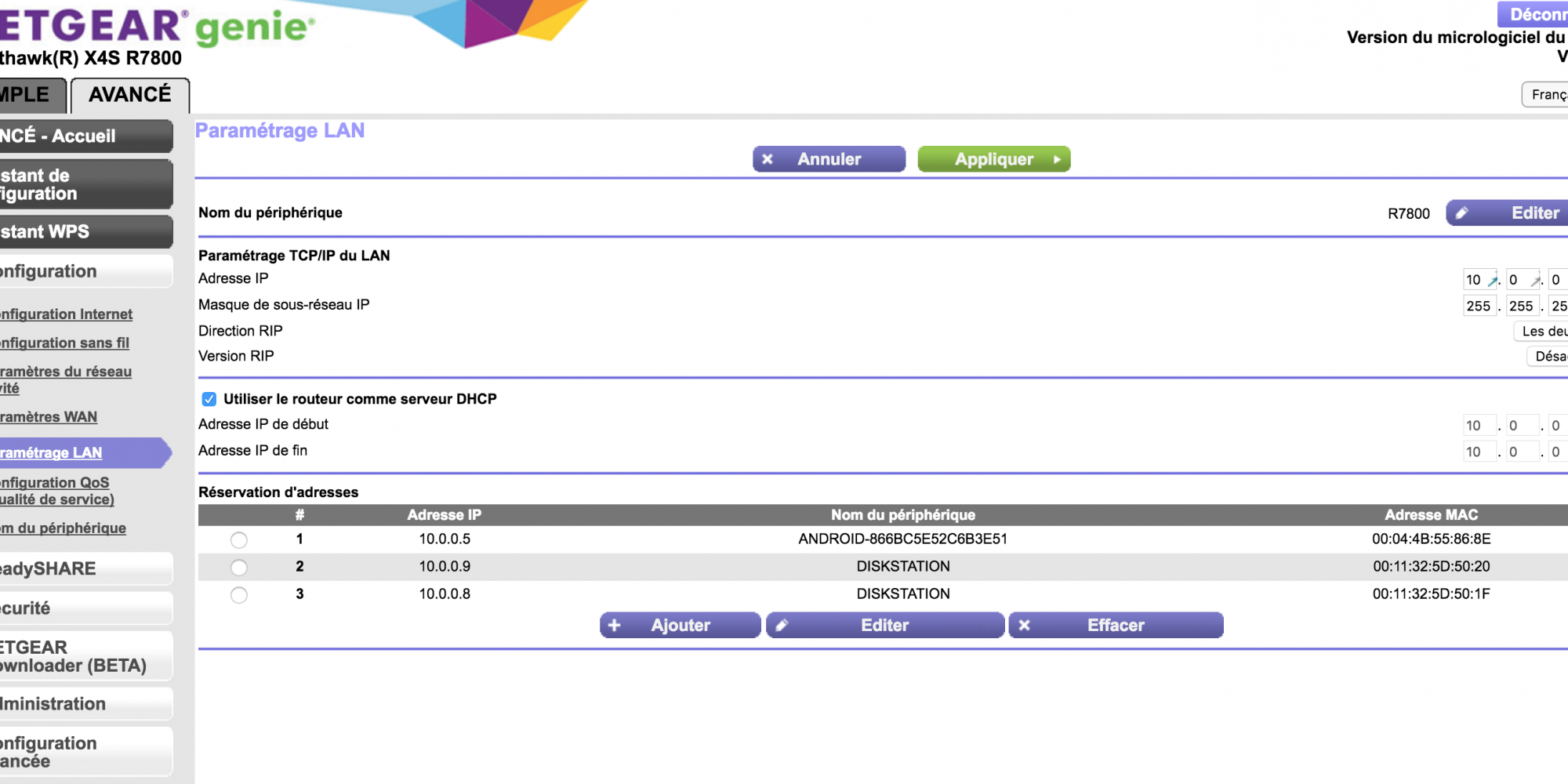The height and width of the screenshot is (784, 1568).
Task: Switch to the AVANCÉ tab
Action: click(130, 95)
